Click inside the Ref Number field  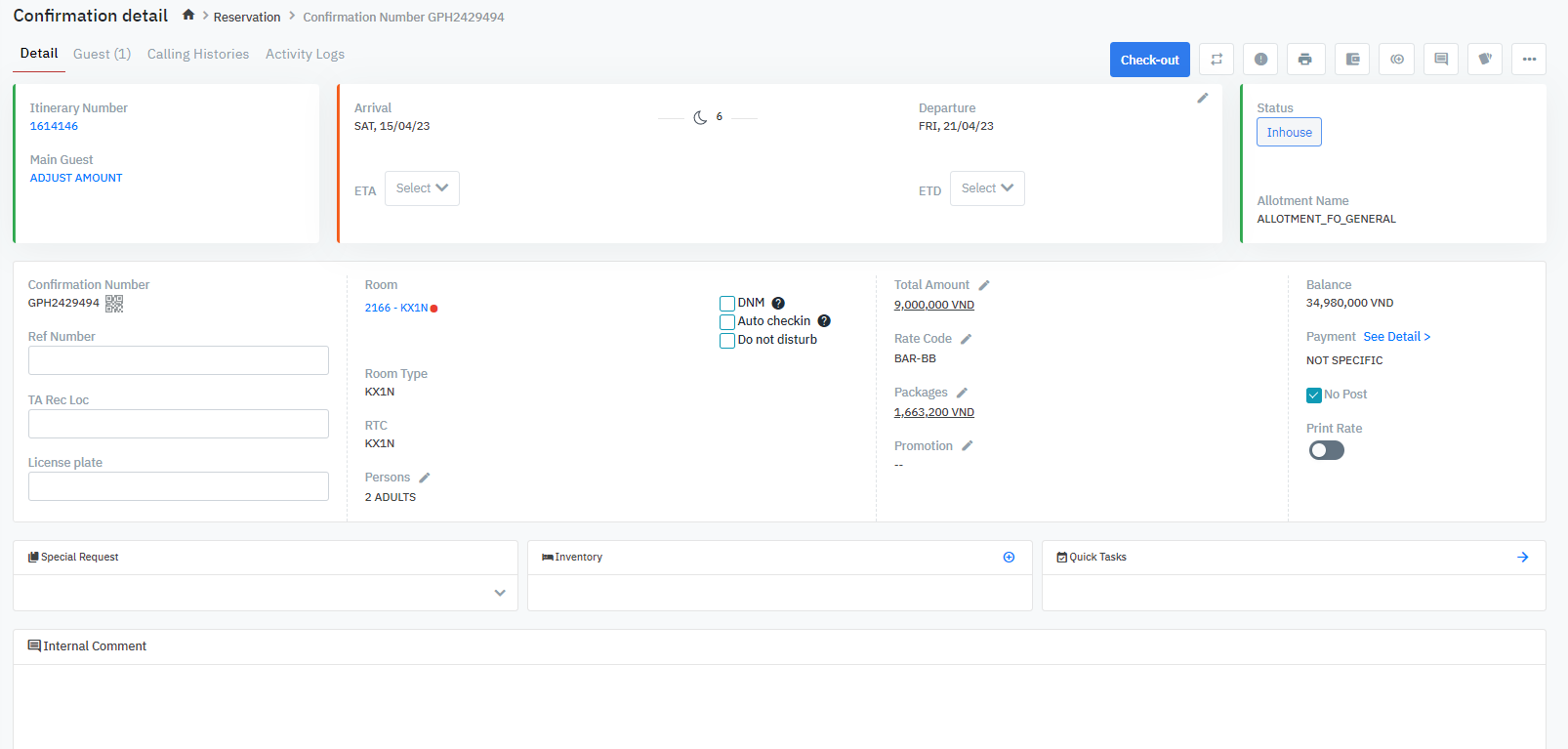(179, 360)
